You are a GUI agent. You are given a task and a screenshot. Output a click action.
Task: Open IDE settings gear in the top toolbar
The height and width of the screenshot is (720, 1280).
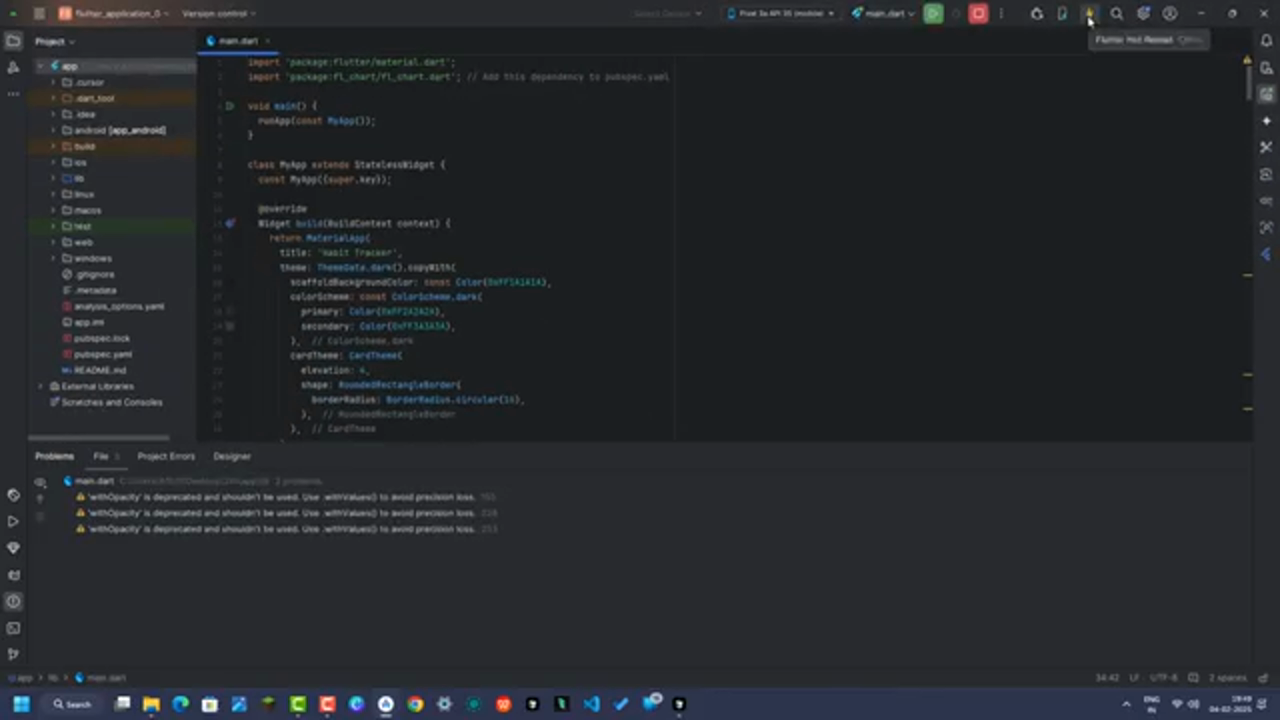[1143, 14]
